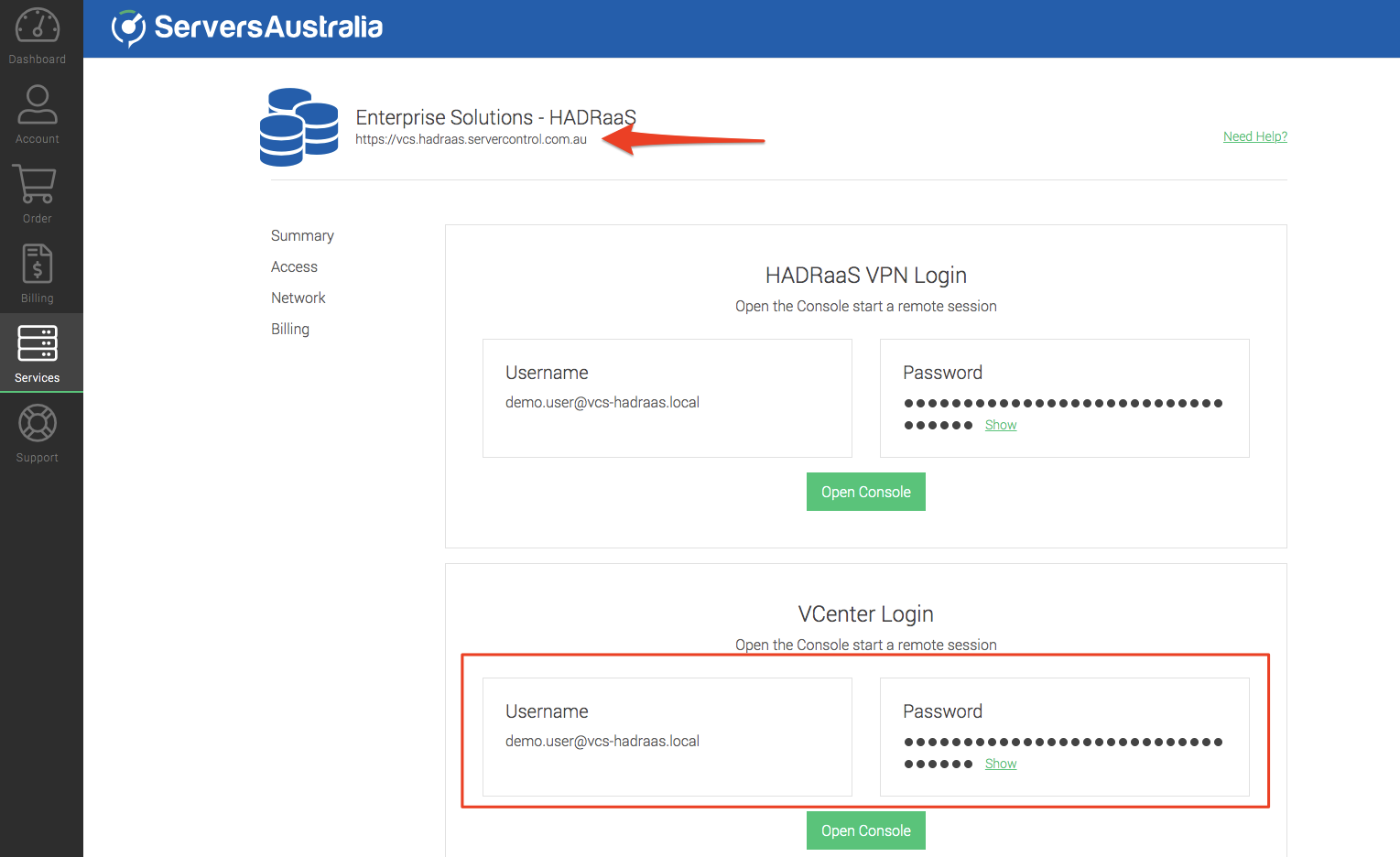Click the Account person icon

pyautogui.click(x=38, y=104)
